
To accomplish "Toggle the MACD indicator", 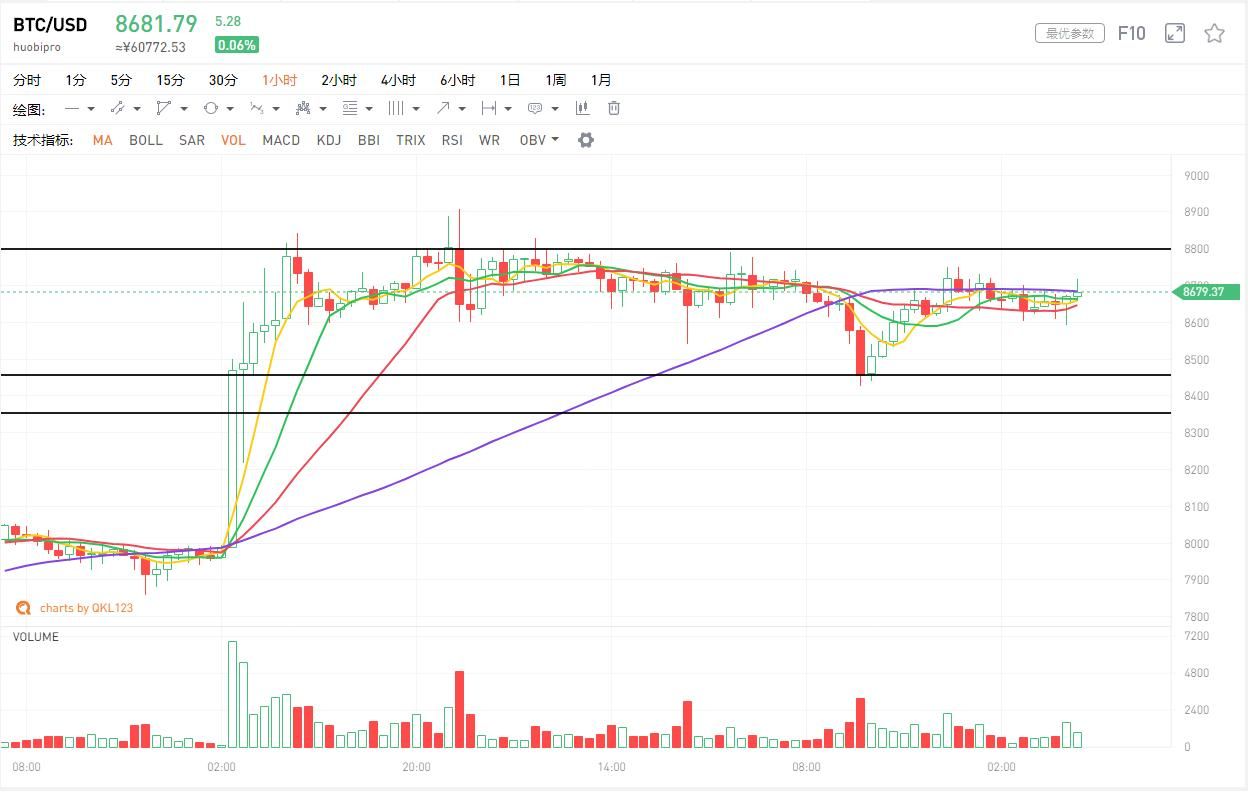I will click(281, 140).
